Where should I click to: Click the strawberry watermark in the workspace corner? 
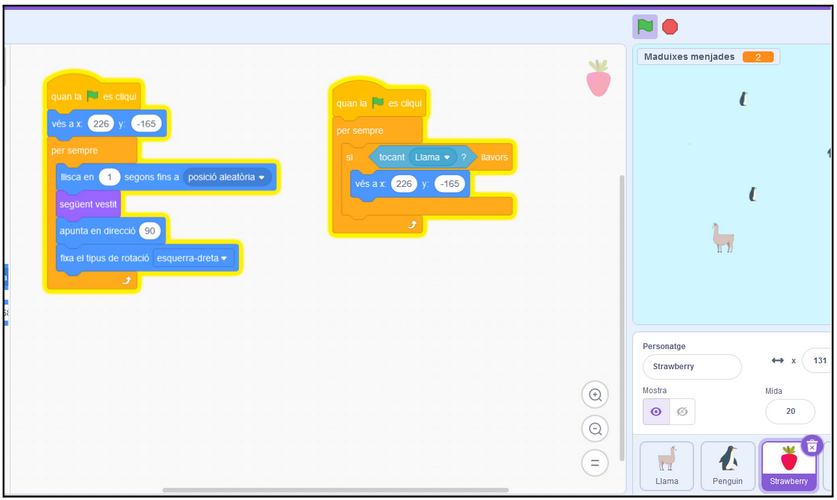598,78
